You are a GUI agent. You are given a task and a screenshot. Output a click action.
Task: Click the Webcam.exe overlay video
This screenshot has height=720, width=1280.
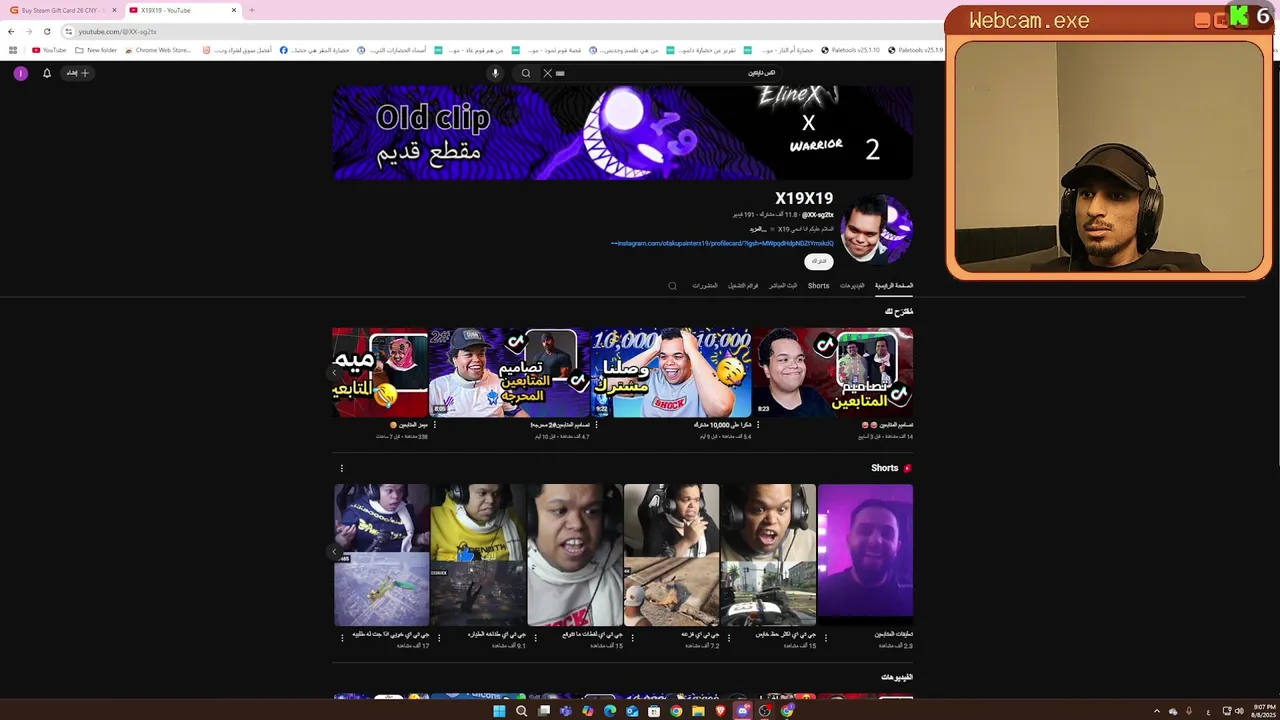[1108, 156]
